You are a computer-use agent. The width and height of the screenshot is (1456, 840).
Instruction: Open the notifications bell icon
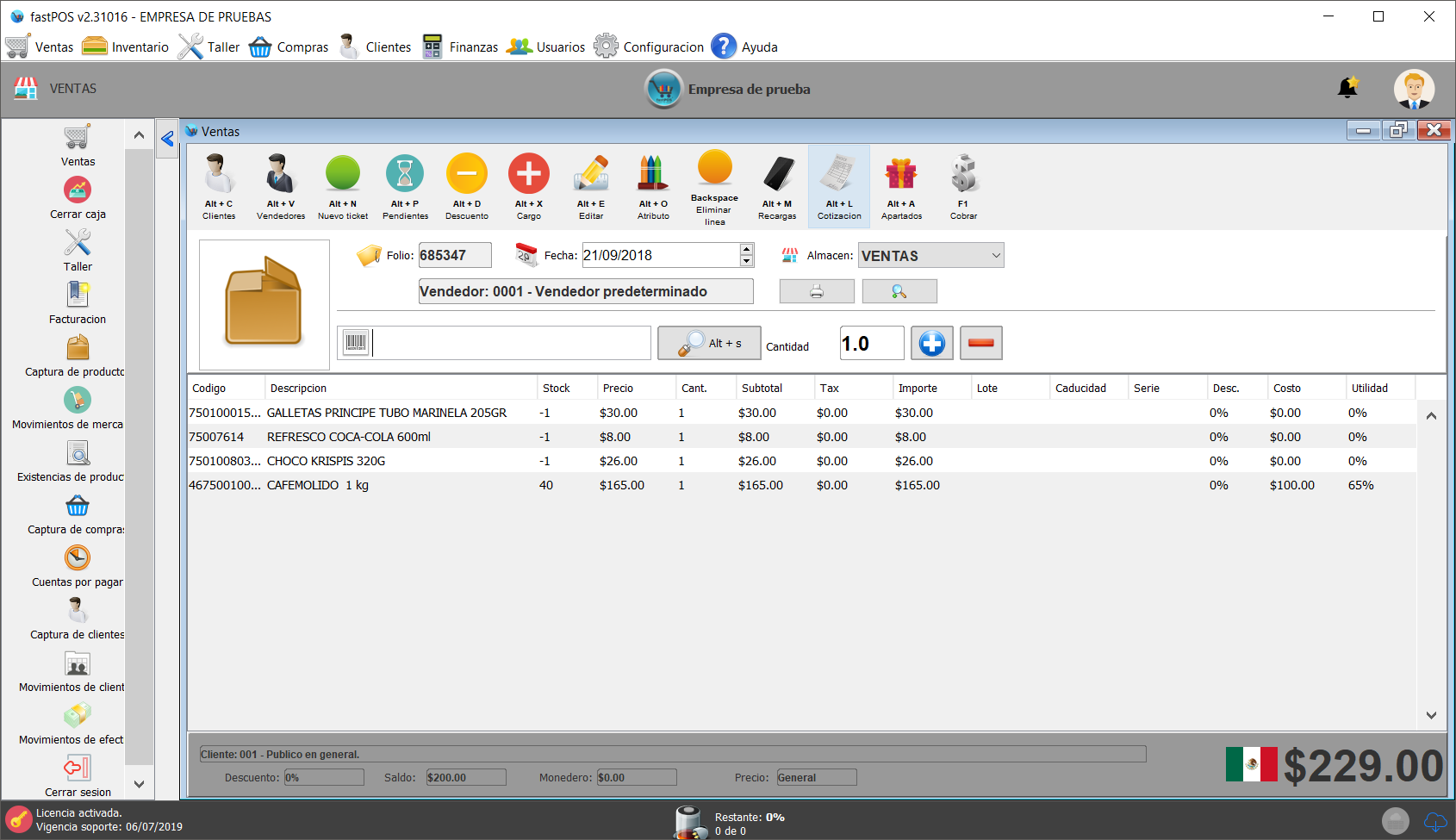1347,88
